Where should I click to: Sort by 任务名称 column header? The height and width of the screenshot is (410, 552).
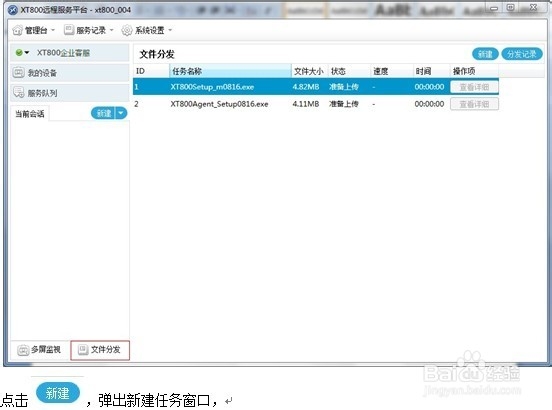[230, 71]
